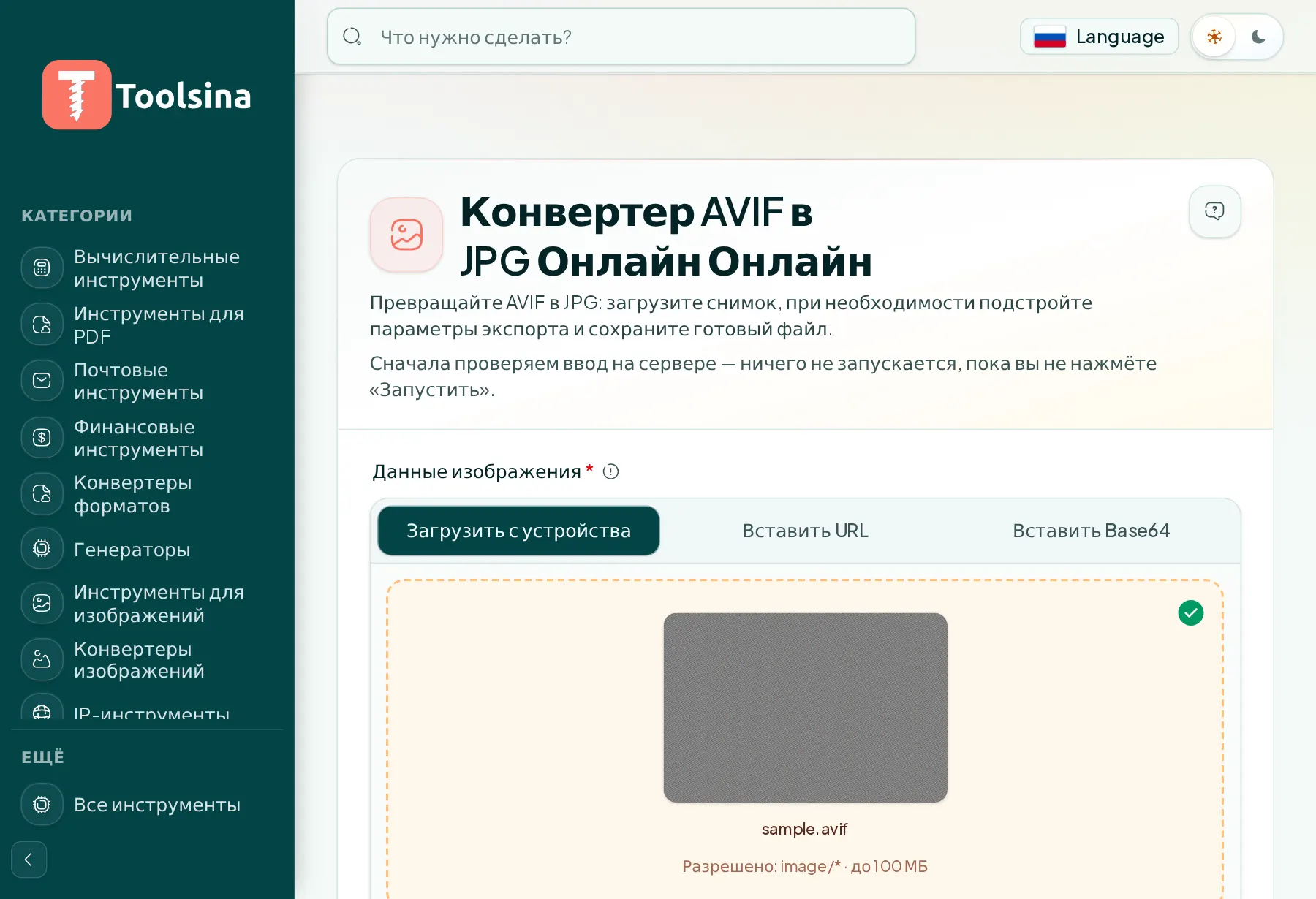Click the «КАТЕГОРИИ» sidebar heading
This screenshot has height=899, width=1316.
pos(77,216)
